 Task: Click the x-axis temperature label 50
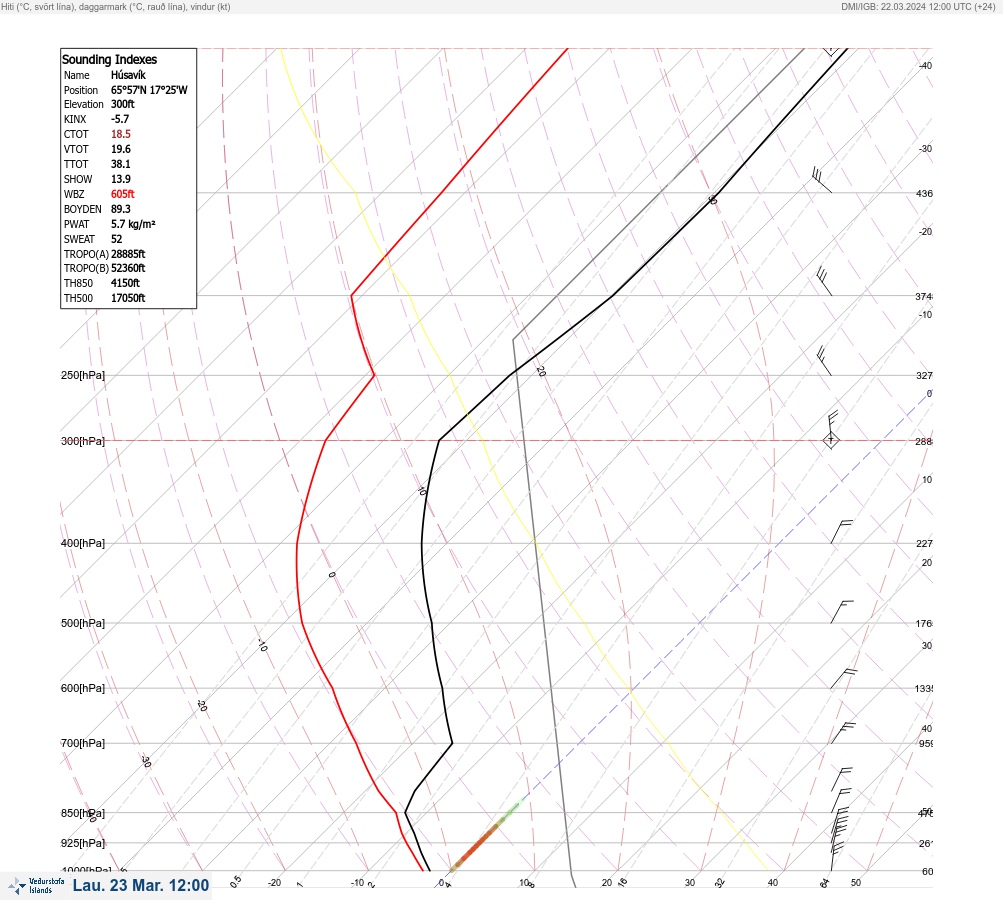click(856, 883)
